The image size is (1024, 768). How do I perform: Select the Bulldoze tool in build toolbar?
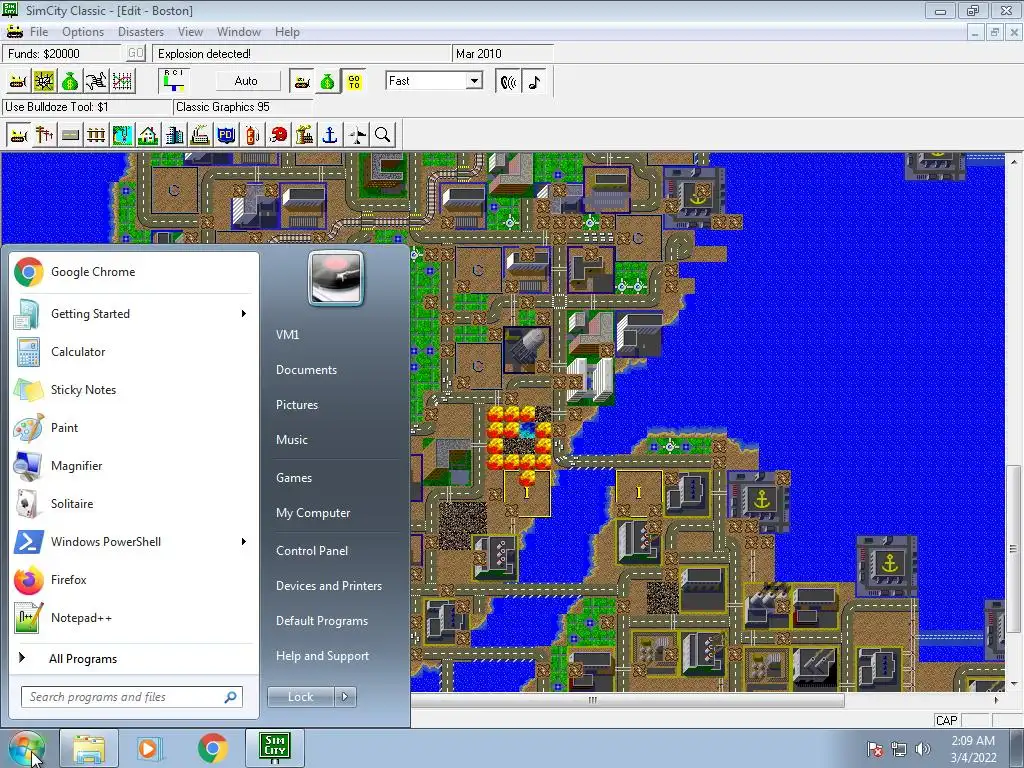[18, 135]
